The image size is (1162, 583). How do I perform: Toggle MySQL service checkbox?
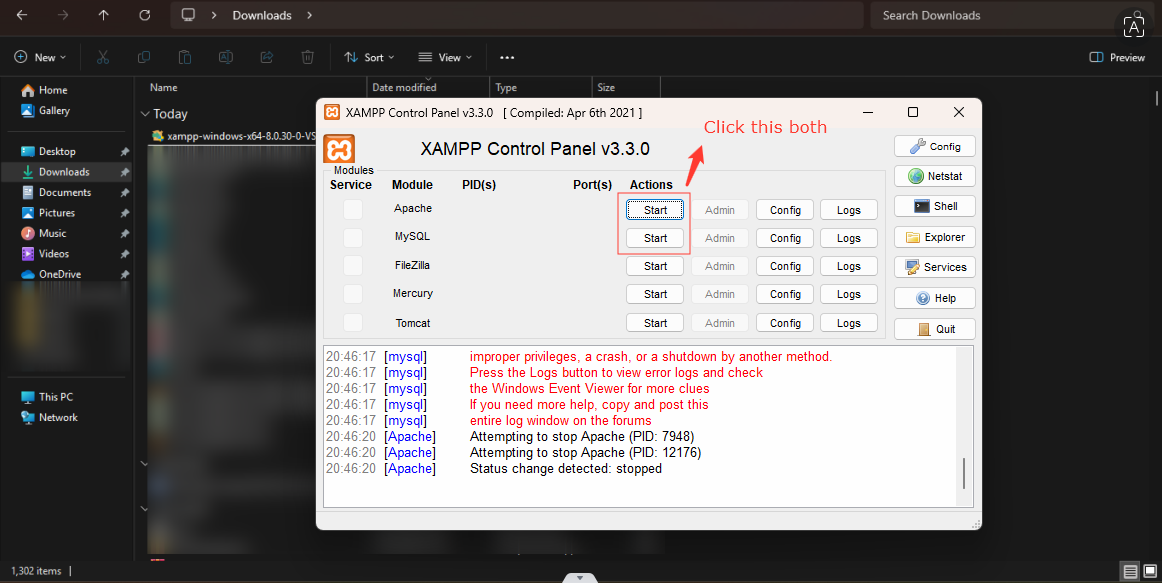coord(353,237)
